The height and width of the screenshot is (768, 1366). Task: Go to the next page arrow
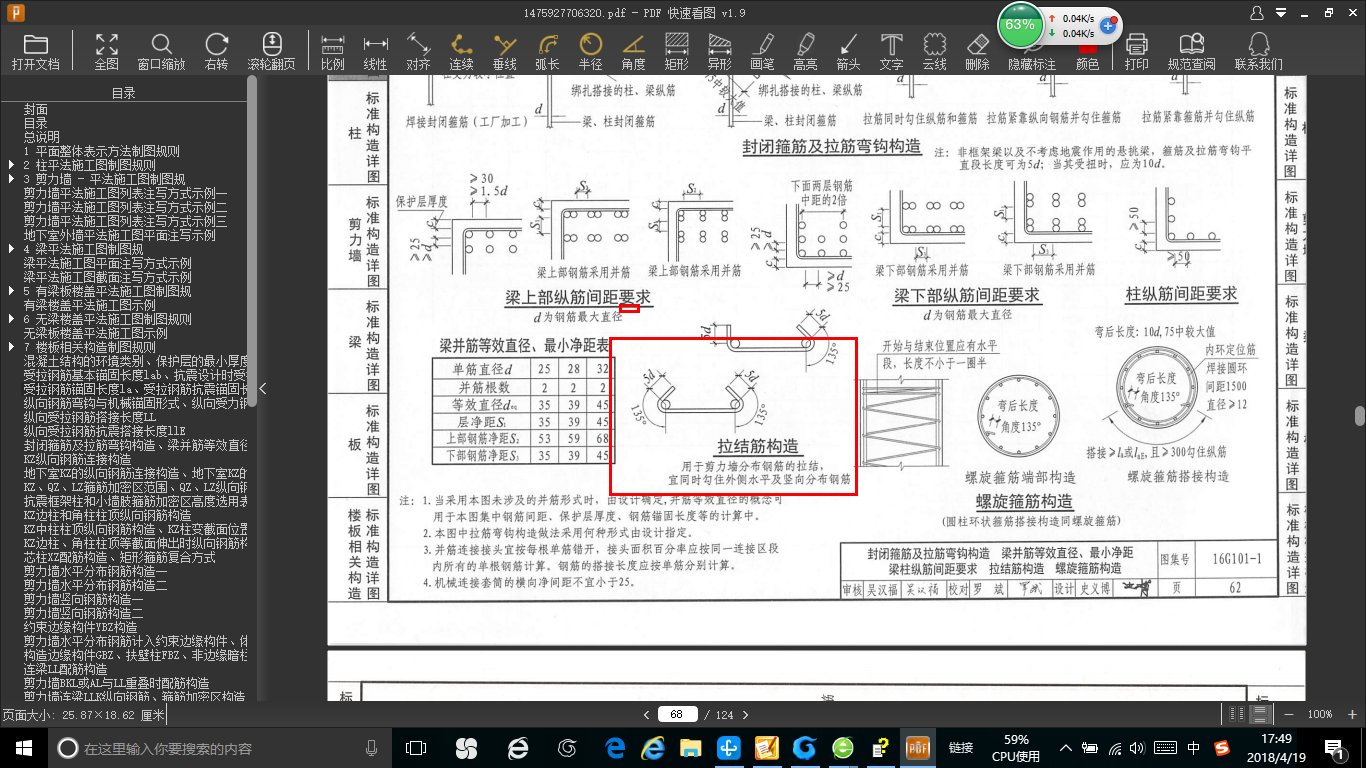(x=744, y=714)
